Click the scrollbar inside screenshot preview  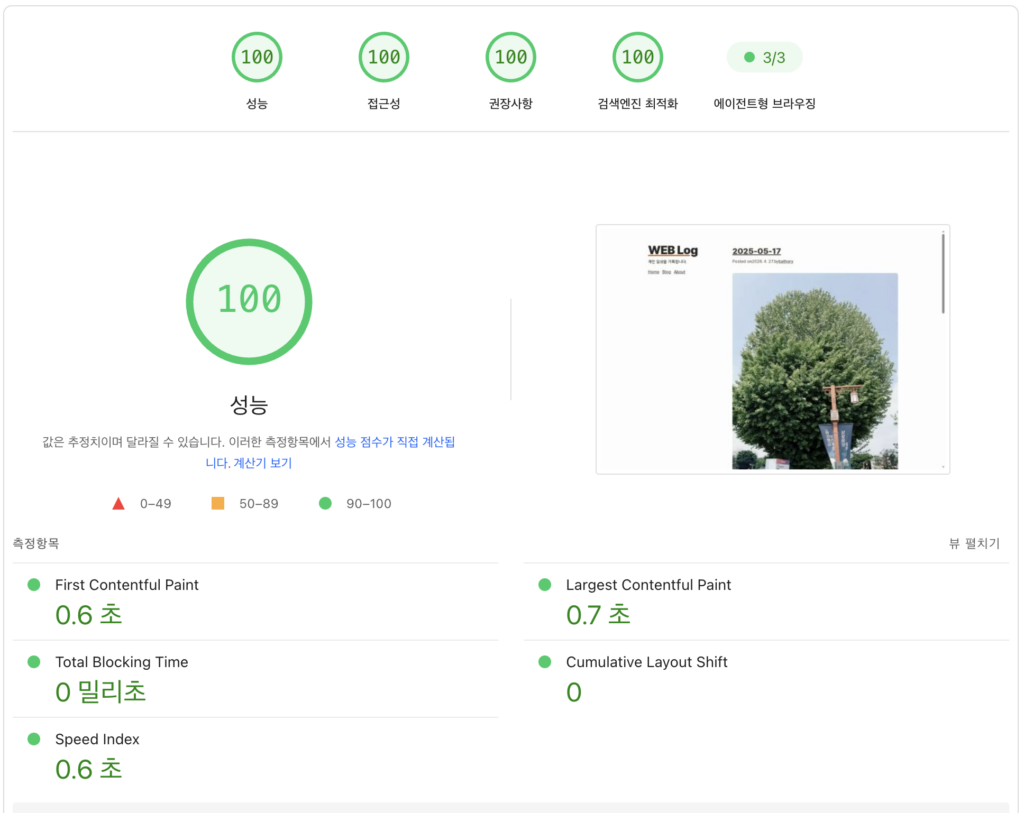pos(943,274)
